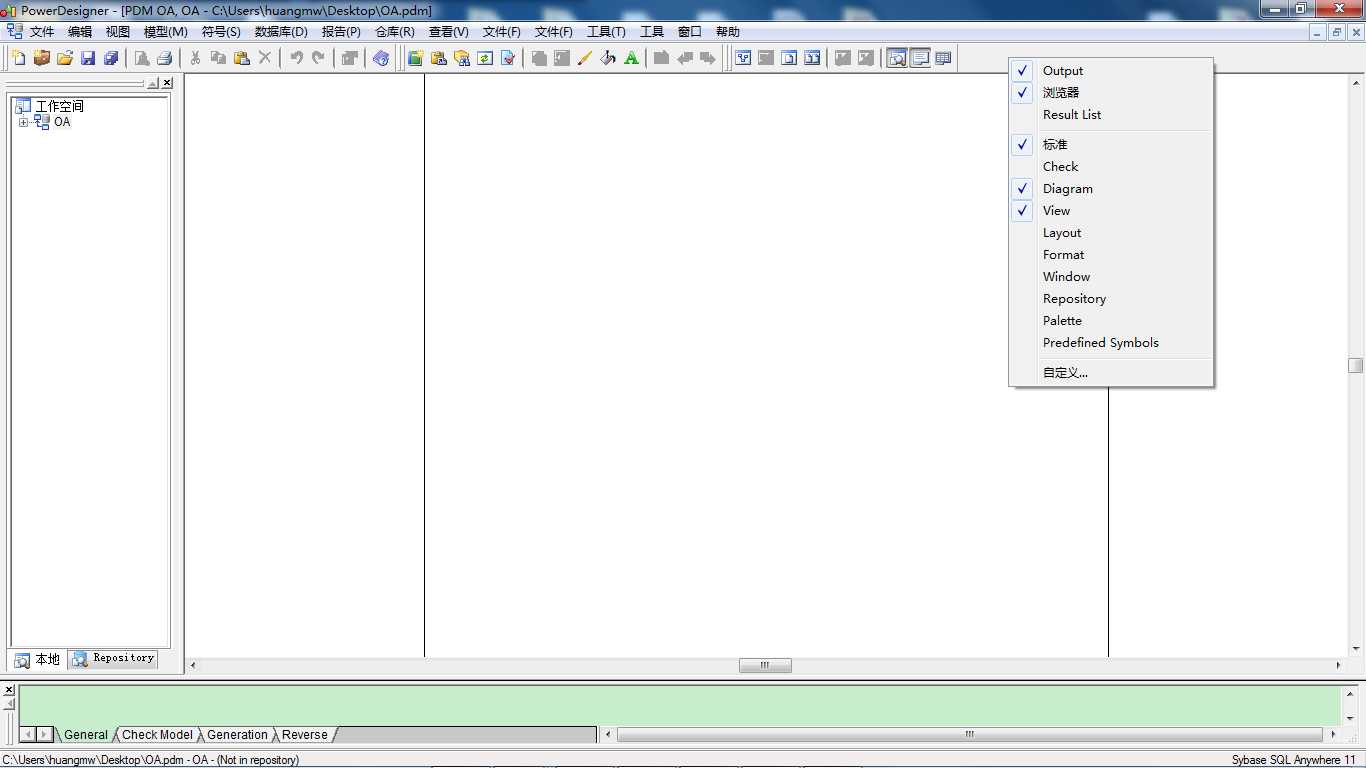Image resolution: width=1366 pixels, height=768 pixels.
Task: Save the model with the single-diskette icon
Action: 88,58
